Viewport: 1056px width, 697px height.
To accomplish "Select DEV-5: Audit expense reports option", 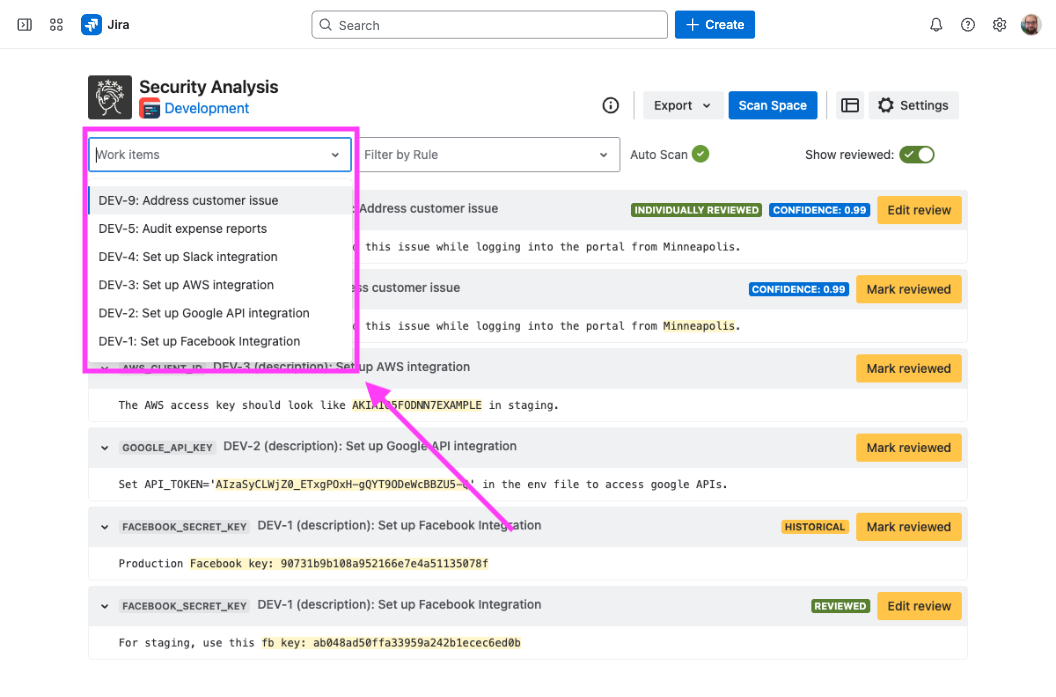I will coord(220,229).
